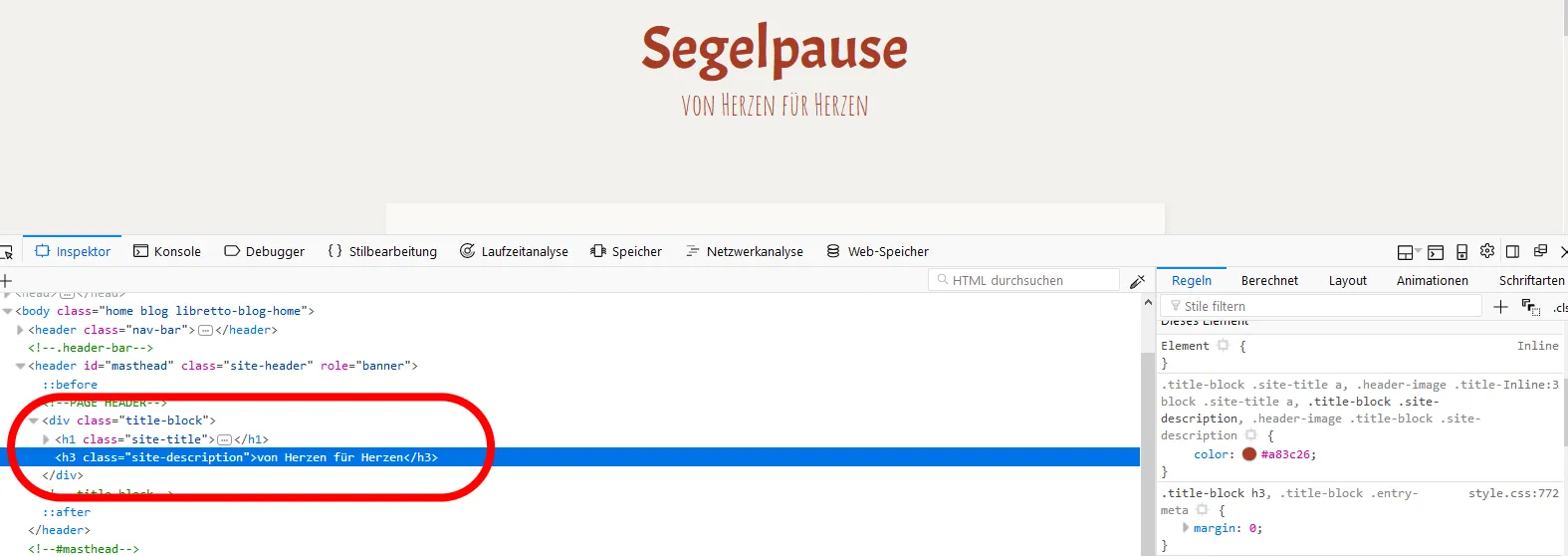Toggle the .cls class panel
This screenshot has height=556, width=1568.
click(1560, 308)
